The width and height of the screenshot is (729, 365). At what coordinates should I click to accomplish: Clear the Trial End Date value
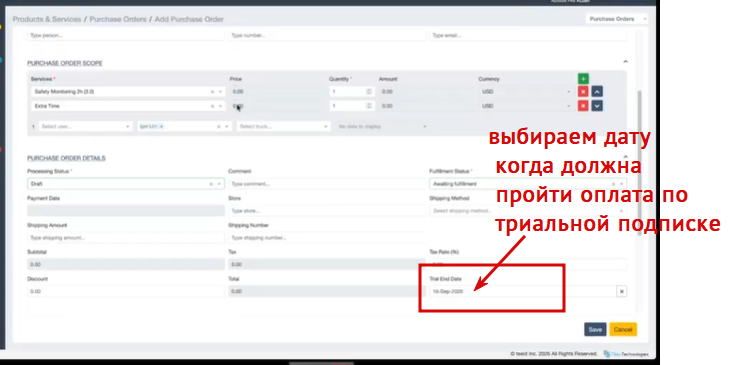click(621, 292)
